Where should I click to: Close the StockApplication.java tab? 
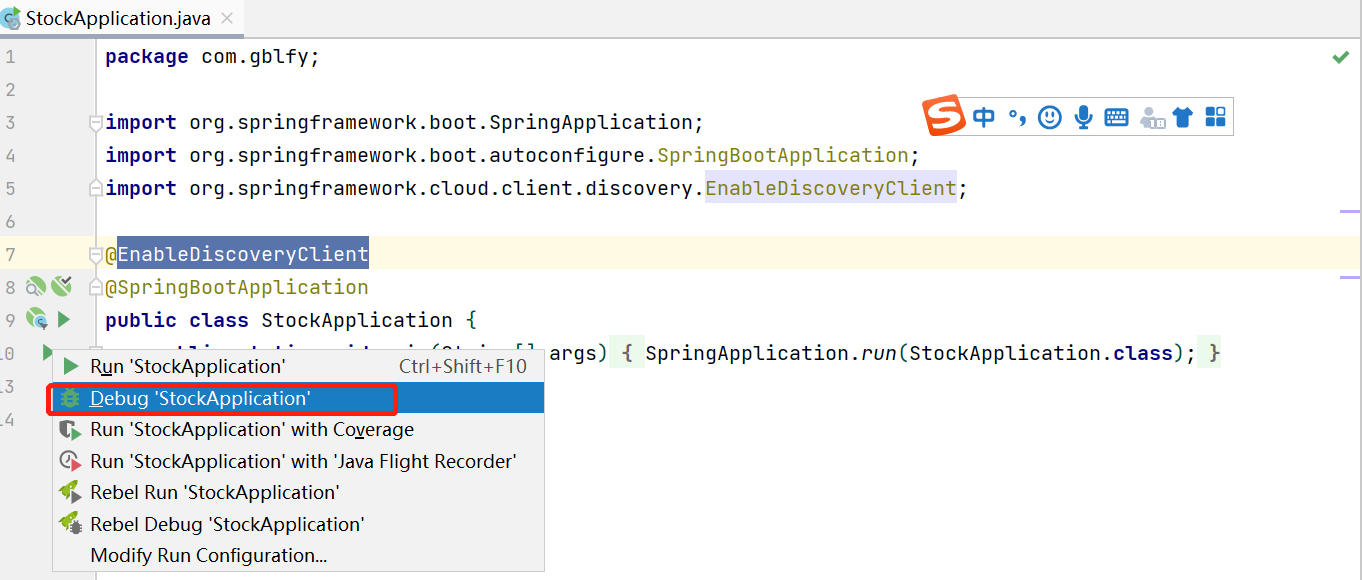tap(227, 18)
